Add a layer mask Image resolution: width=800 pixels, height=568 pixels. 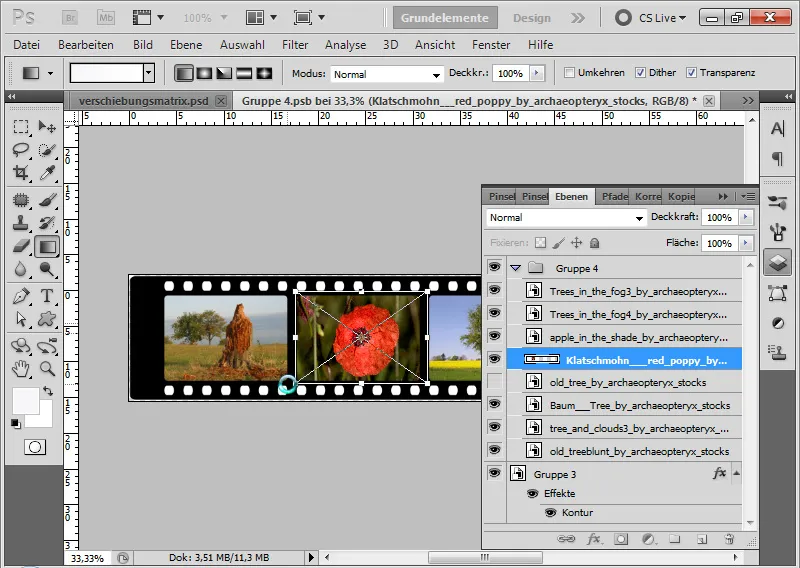pyautogui.click(x=621, y=539)
